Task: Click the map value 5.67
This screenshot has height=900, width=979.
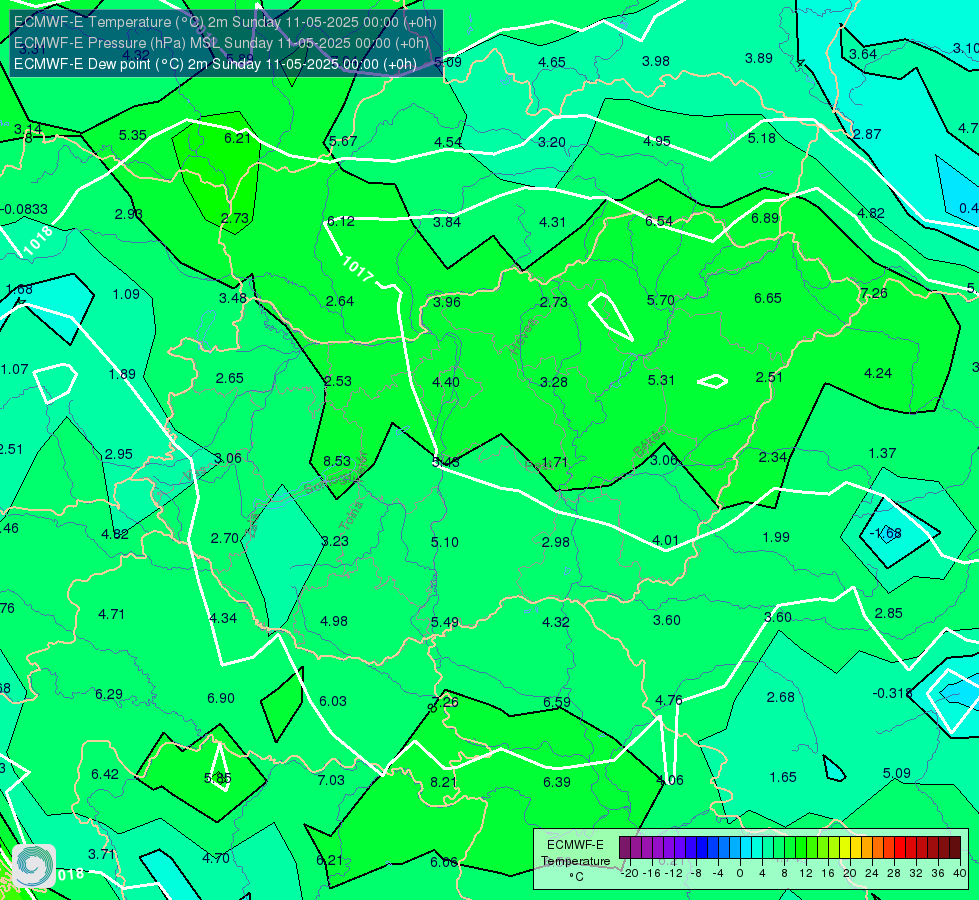Action: 343,141
